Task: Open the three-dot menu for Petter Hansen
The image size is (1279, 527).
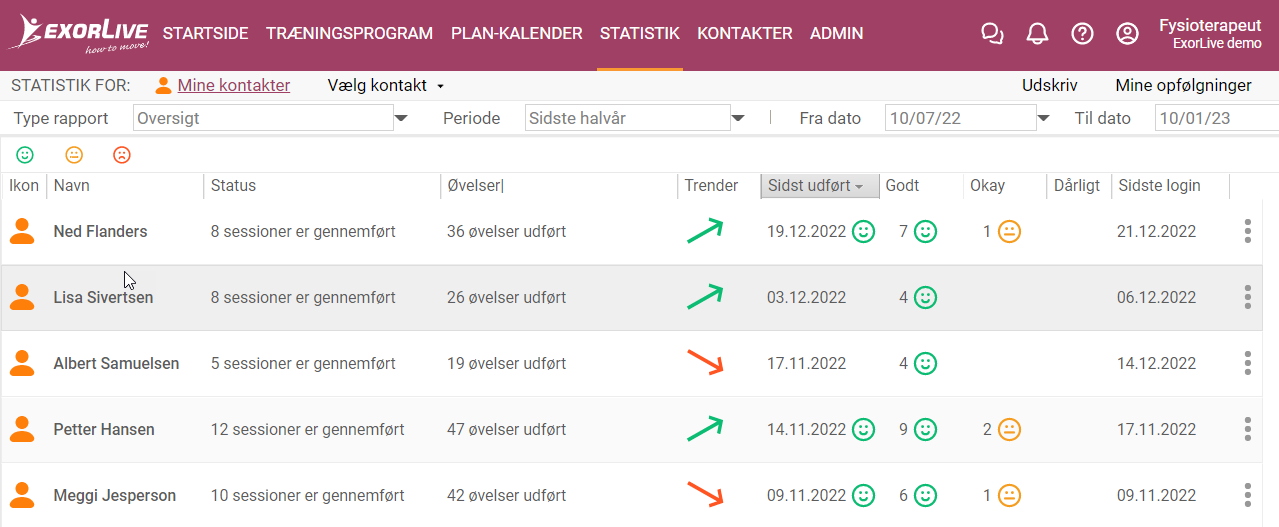Action: 1247,429
